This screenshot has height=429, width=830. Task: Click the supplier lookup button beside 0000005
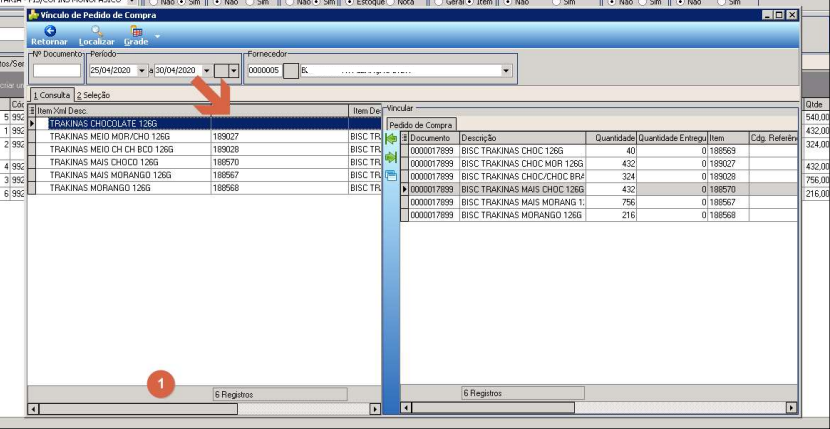(x=291, y=70)
